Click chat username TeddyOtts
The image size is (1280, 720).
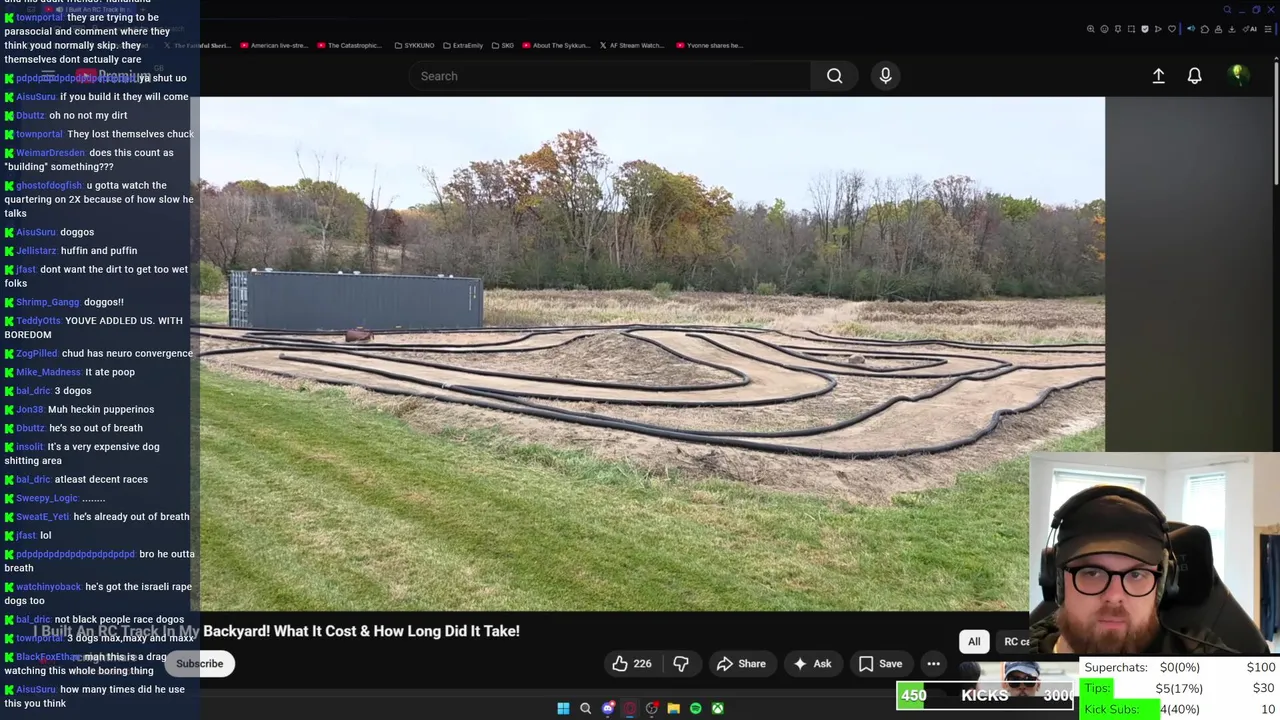coord(38,321)
